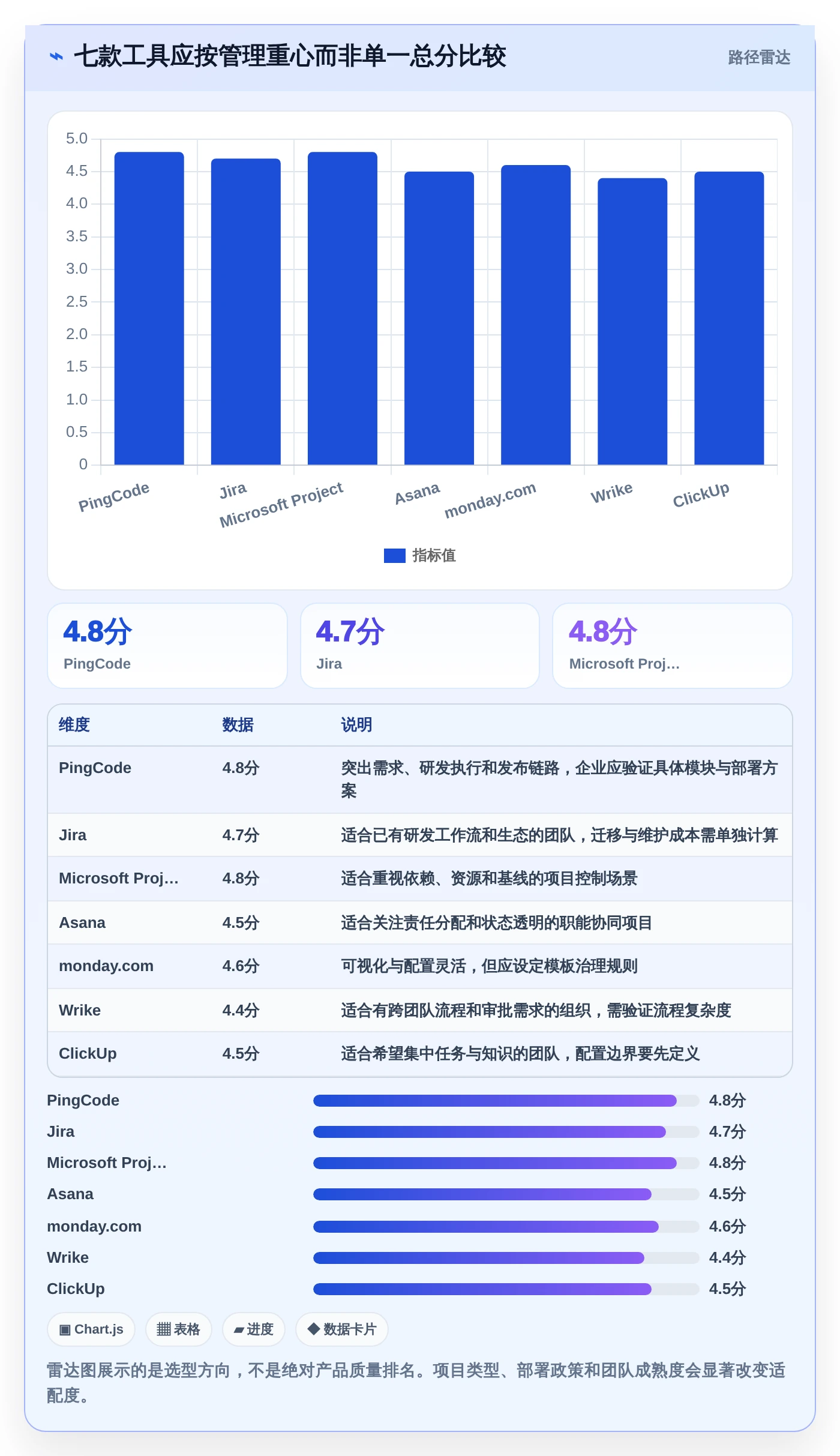Open the 4.8分 PingCode data card
Image resolution: width=840 pixels, height=1456 pixels.
click(x=167, y=646)
